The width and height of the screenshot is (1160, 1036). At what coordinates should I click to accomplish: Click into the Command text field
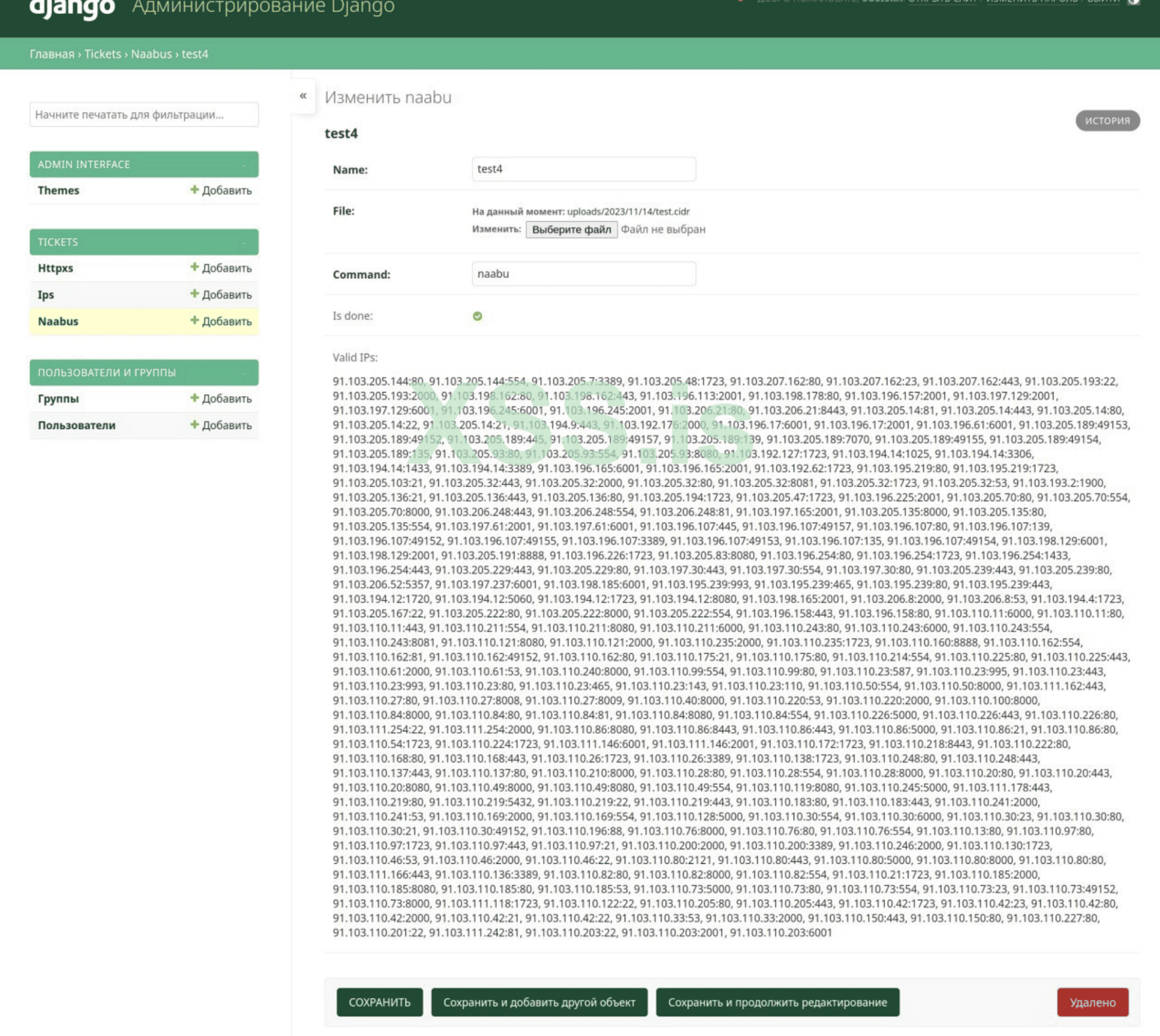(x=583, y=274)
